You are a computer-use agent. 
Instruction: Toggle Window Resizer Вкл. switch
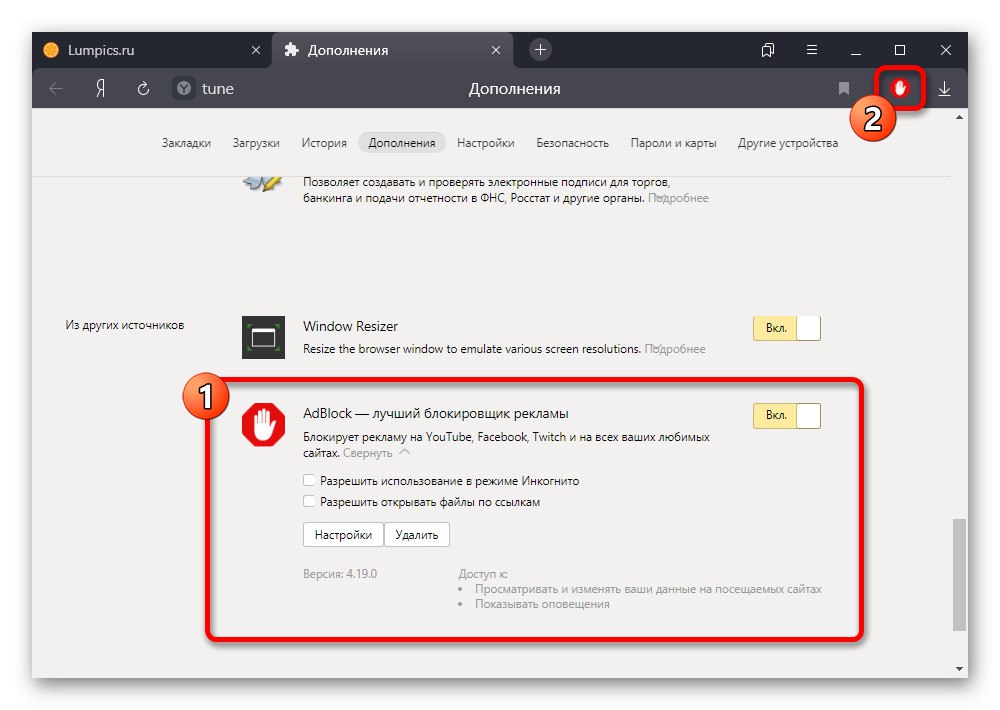tap(786, 329)
